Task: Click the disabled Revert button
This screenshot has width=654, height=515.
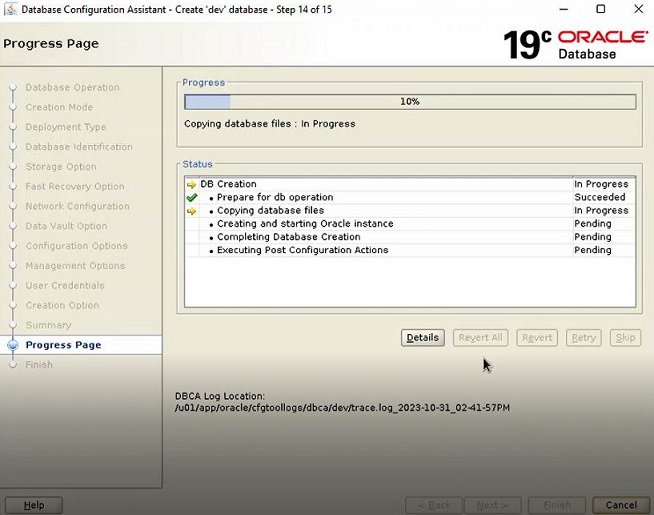Action: [537, 337]
